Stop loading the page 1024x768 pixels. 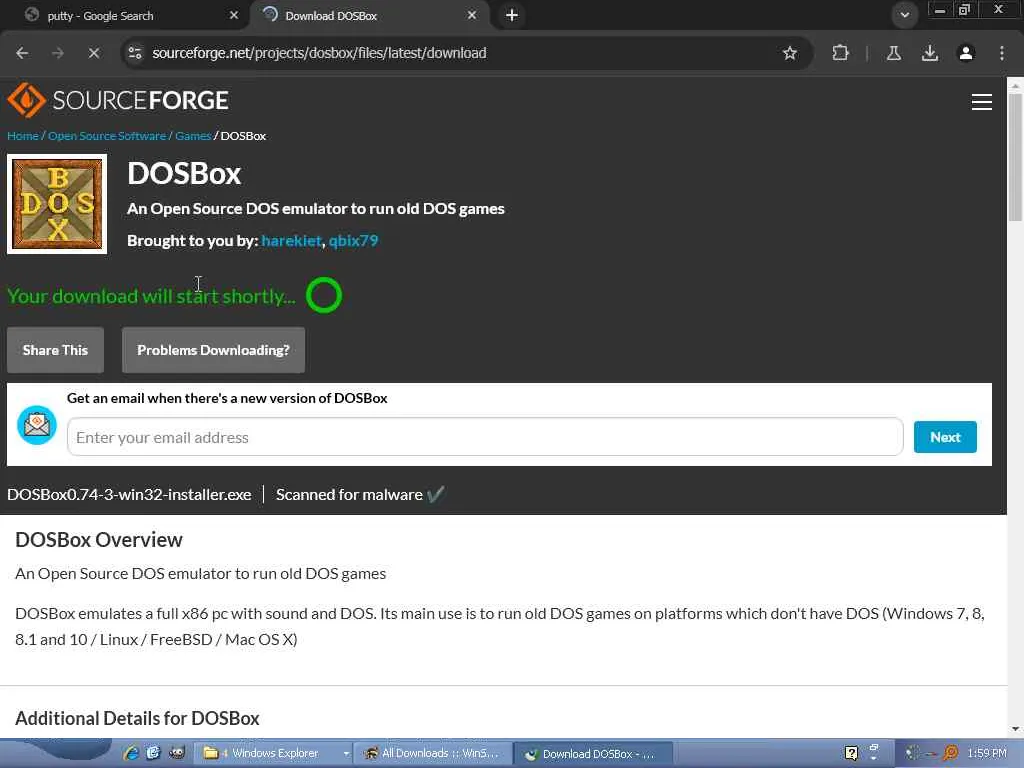pos(93,53)
